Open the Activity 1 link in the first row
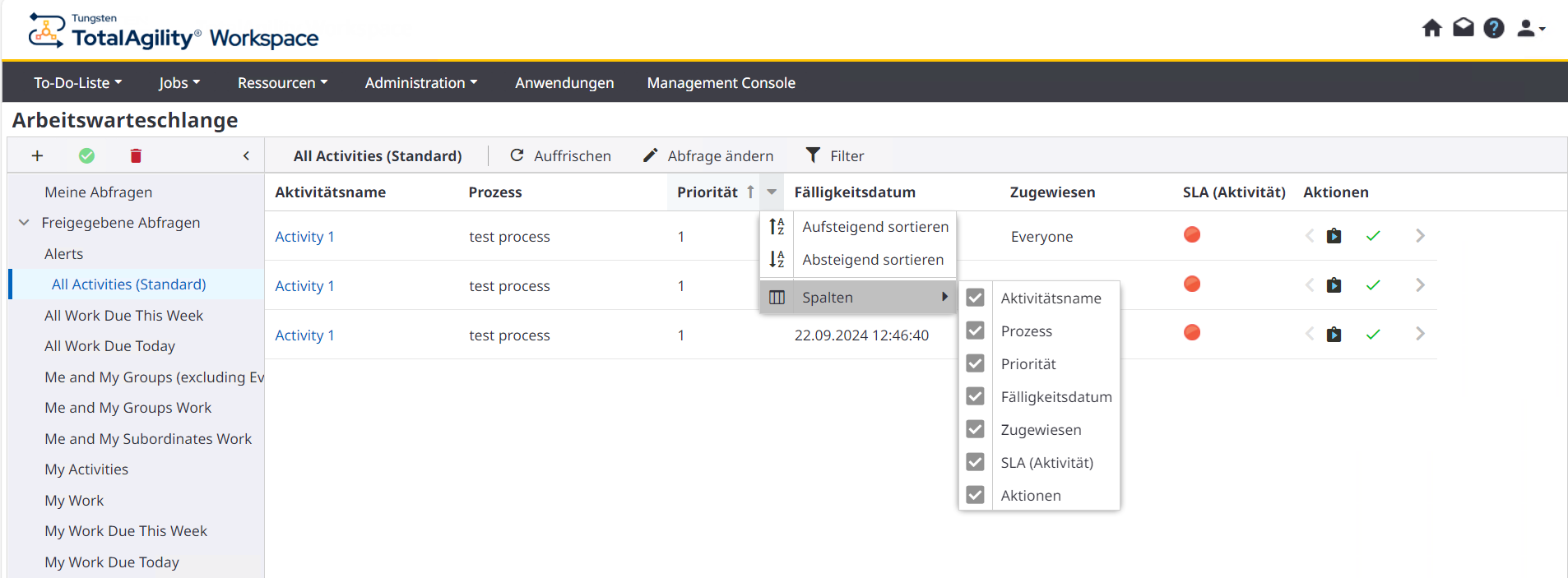Image resolution: width=1568 pixels, height=578 pixels. tap(304, 237)
